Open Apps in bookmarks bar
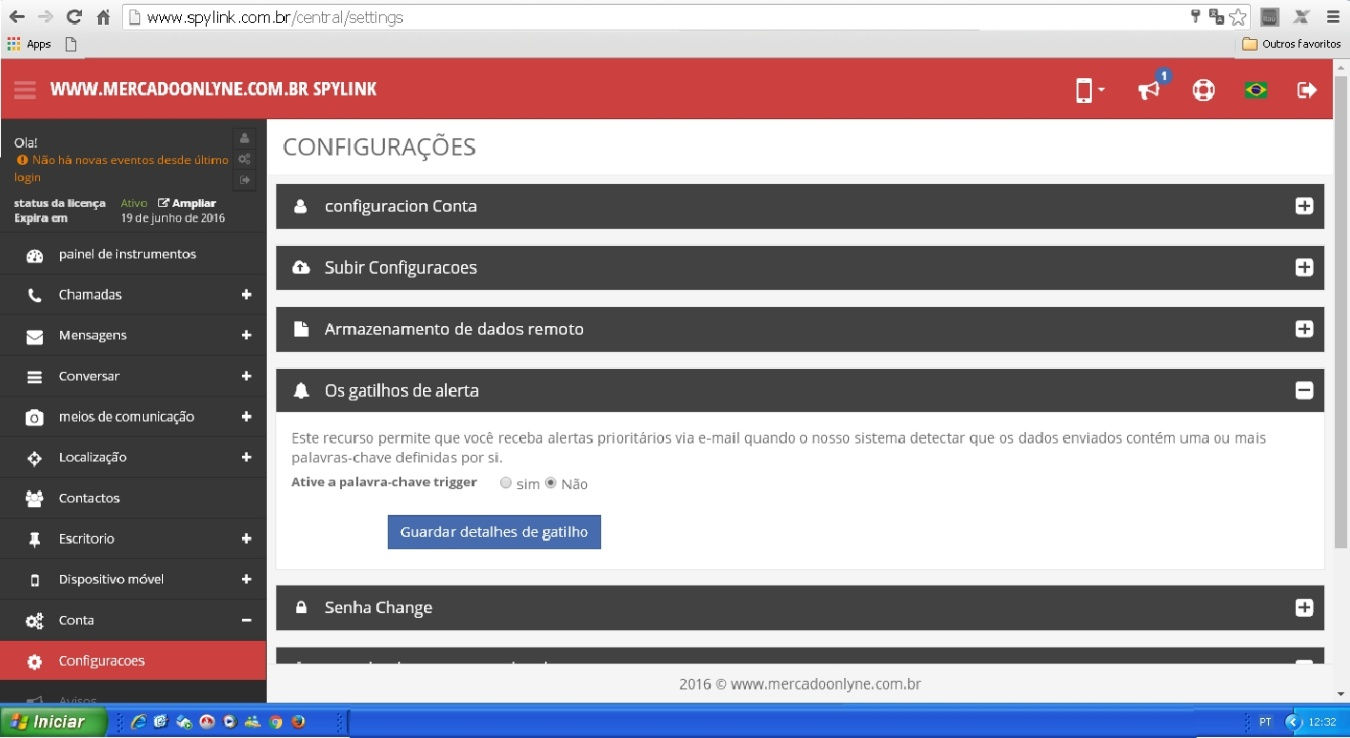This screenshot has height=738, width=1350. coord(29,44)
